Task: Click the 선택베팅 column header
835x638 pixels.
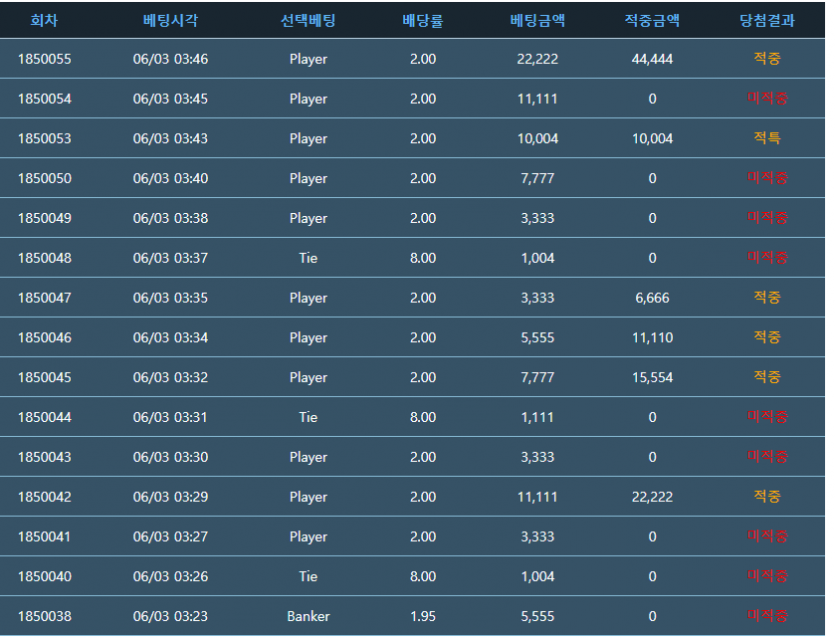Action: coord(308,20)
